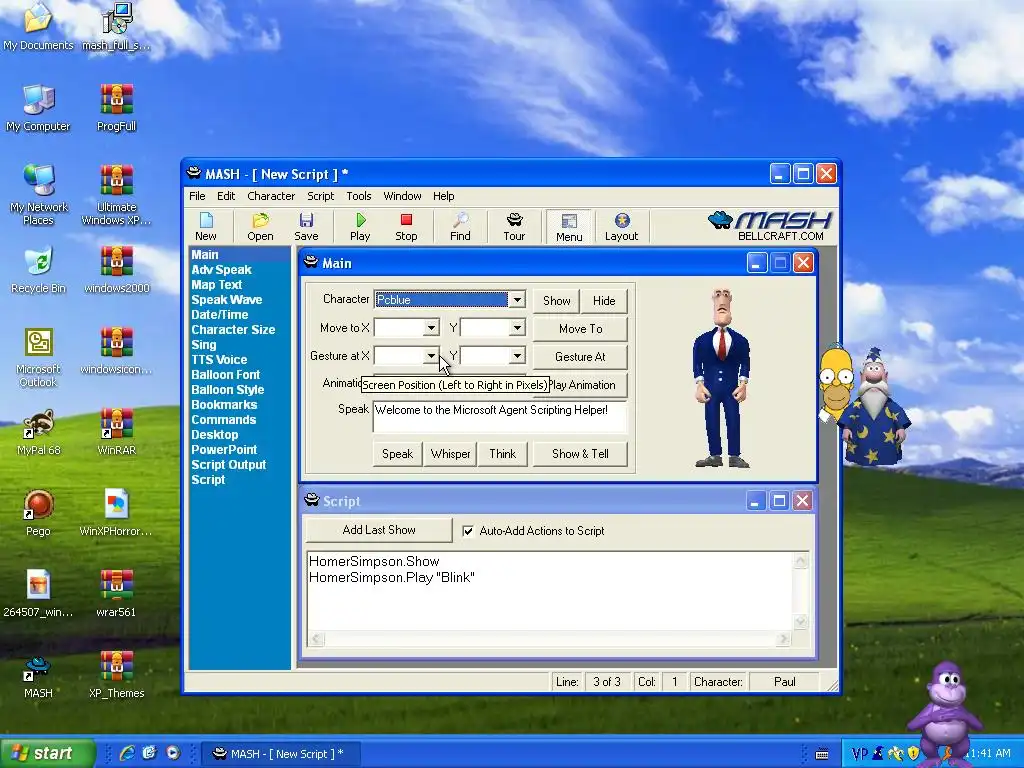Viewport: 1024px width, 768px height.
Task: Select the windows2000 archive icon
Action: tap(116, 270)
